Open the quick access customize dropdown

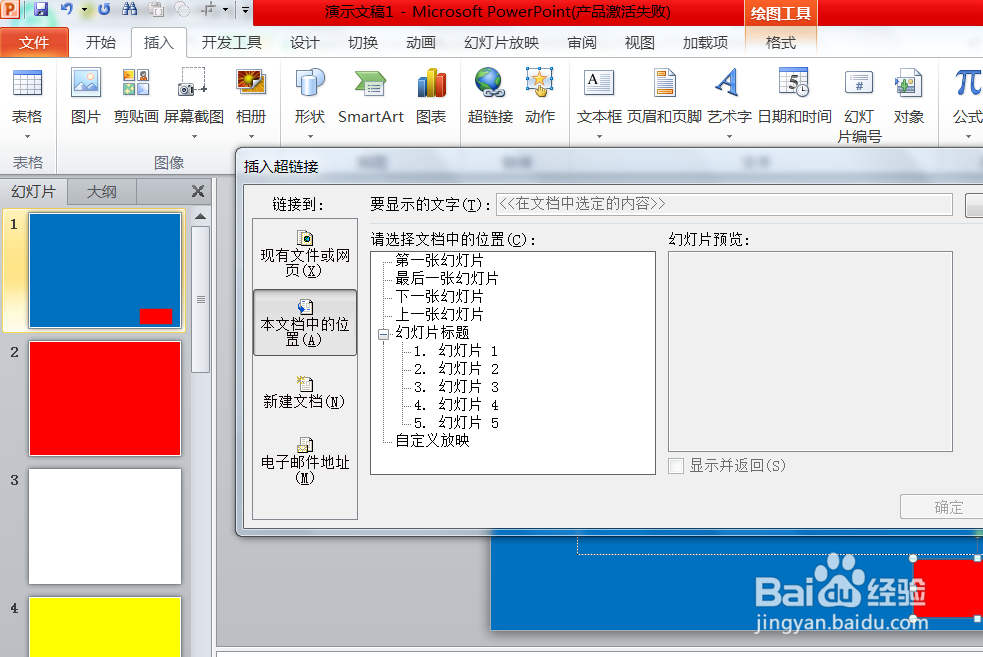[245, 9]
